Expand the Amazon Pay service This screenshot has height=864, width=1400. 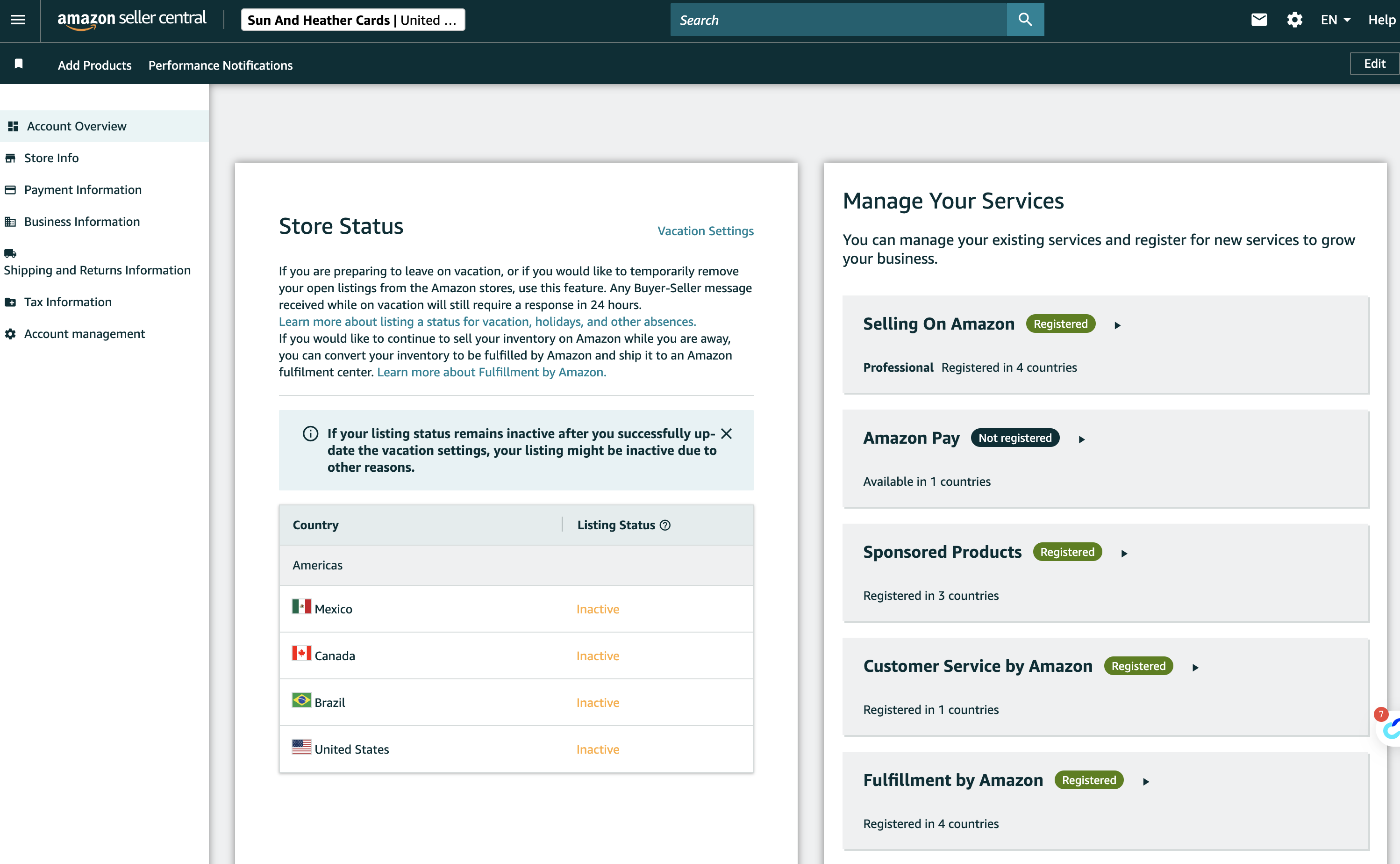pyautogui.click(x=1081, y=439)
